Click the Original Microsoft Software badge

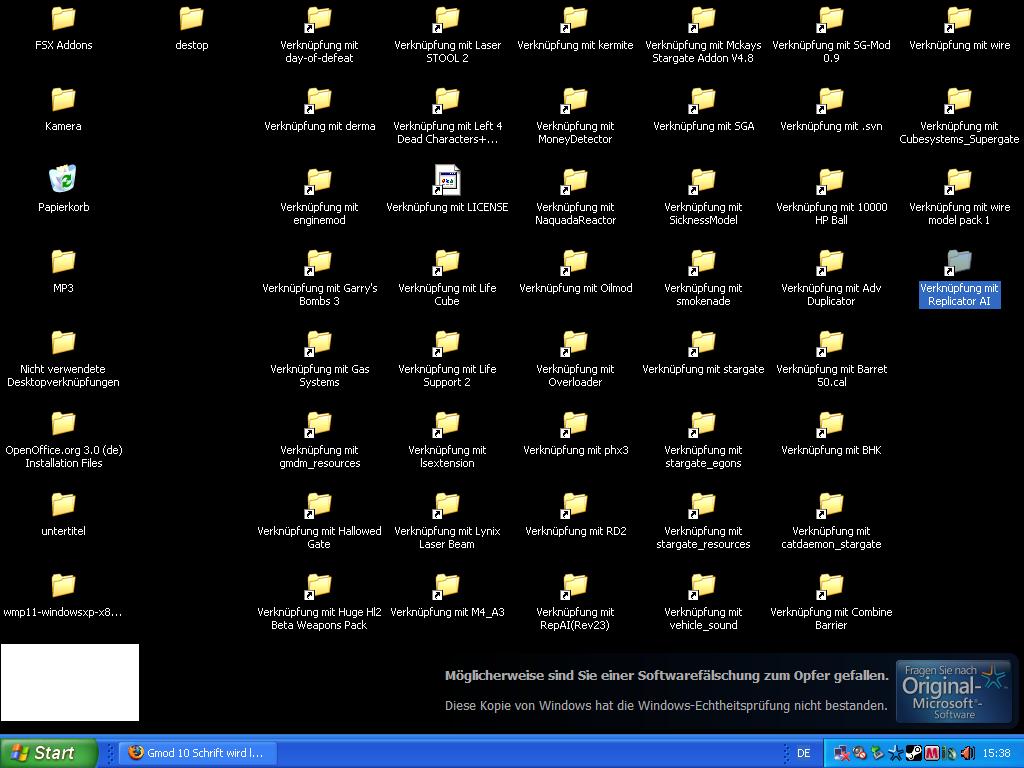point(953,690)
